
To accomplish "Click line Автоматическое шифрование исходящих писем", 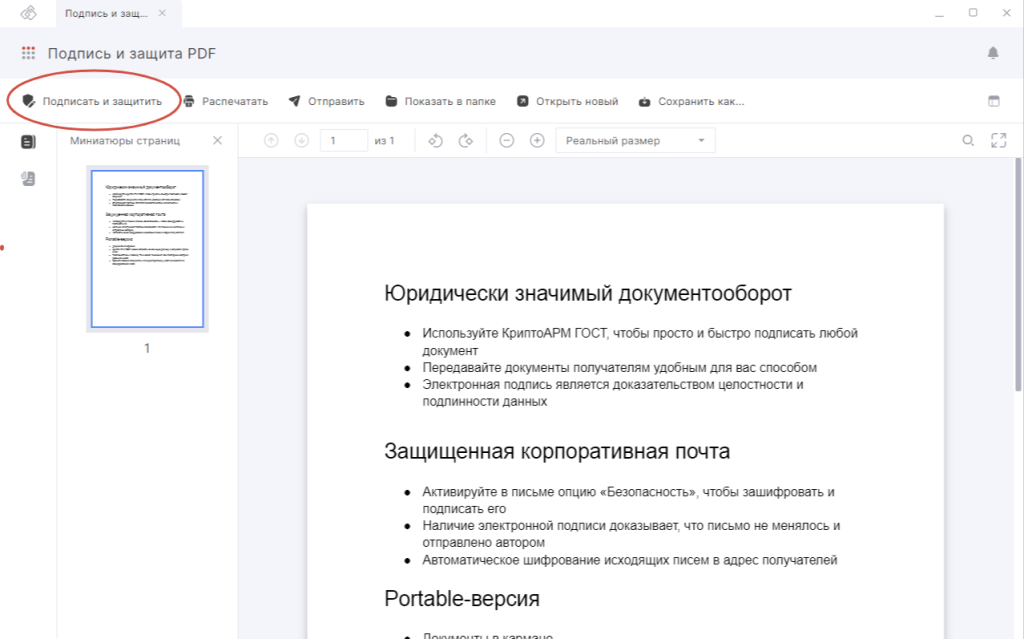I will pos(630,560).
